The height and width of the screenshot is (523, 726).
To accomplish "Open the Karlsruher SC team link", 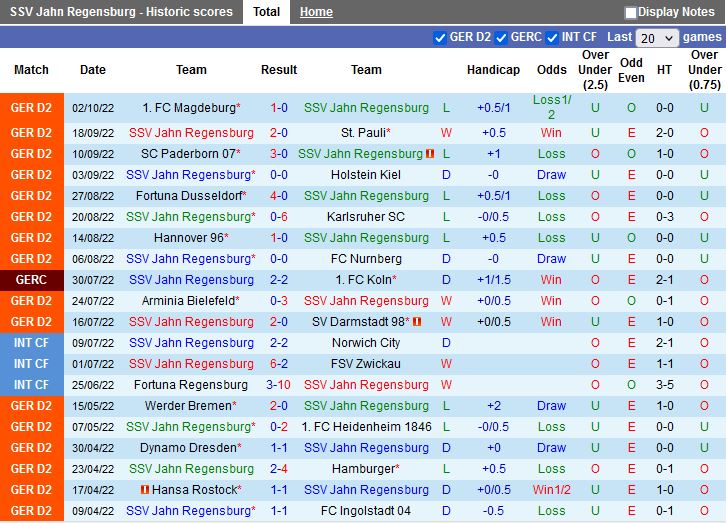I will (366, 217).
